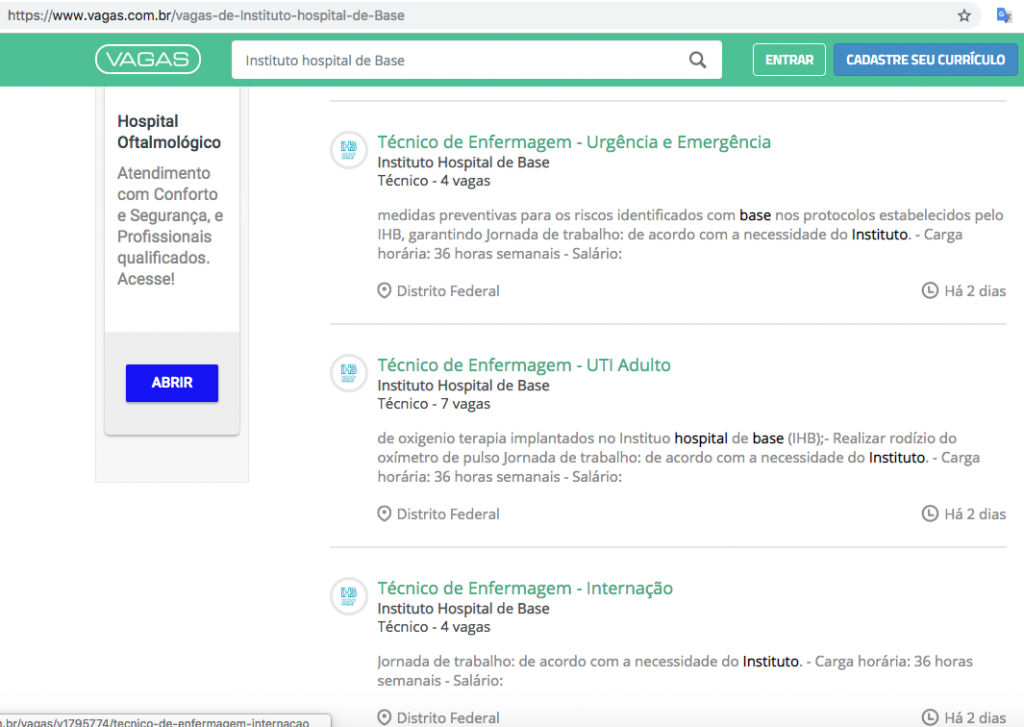This screenshot has width=1024, height=727.
Task: Bookmark page with star icon
Action: coord(964,16)
